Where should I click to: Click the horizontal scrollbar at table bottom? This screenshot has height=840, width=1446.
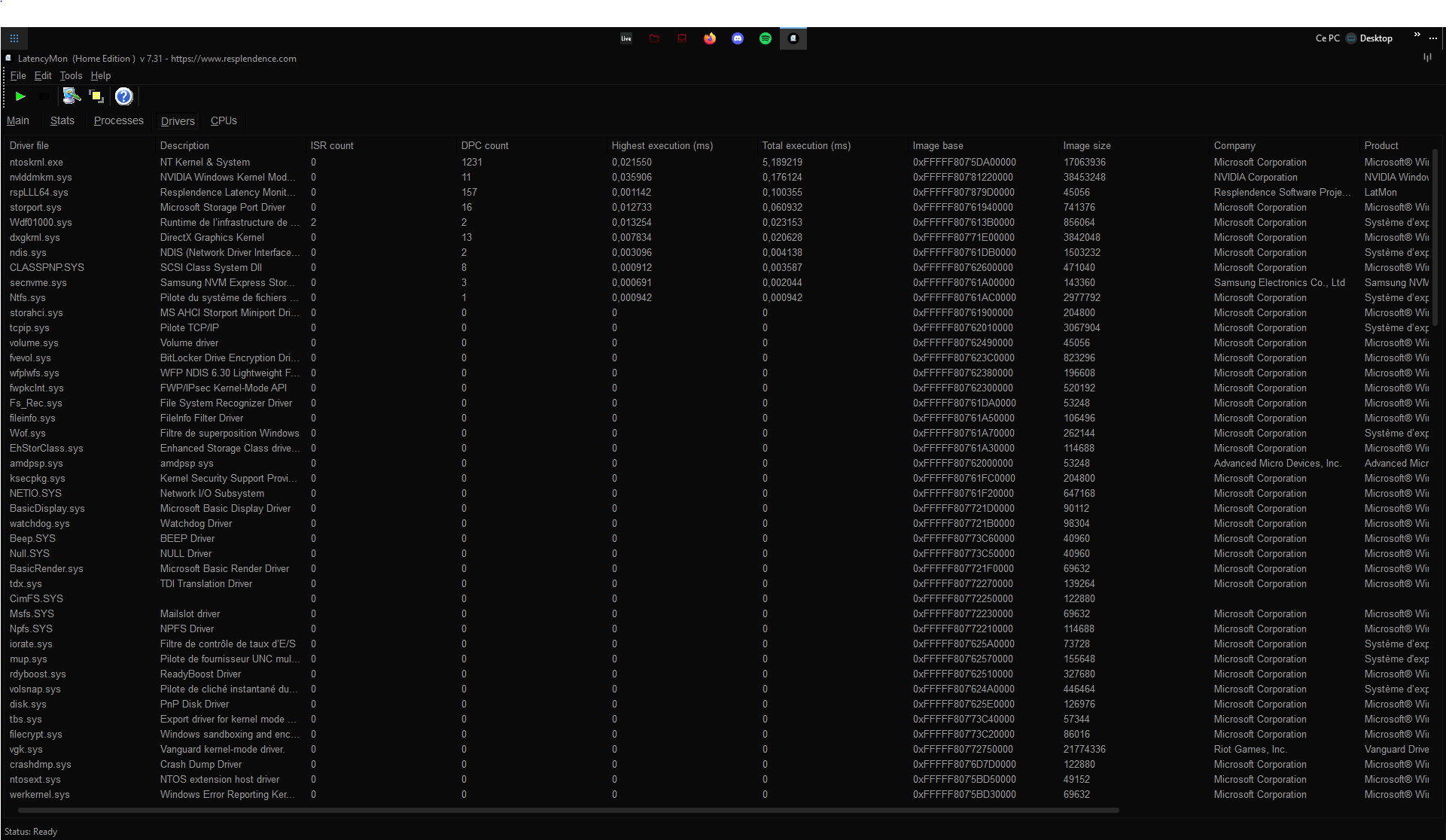[x=568, y=811]
